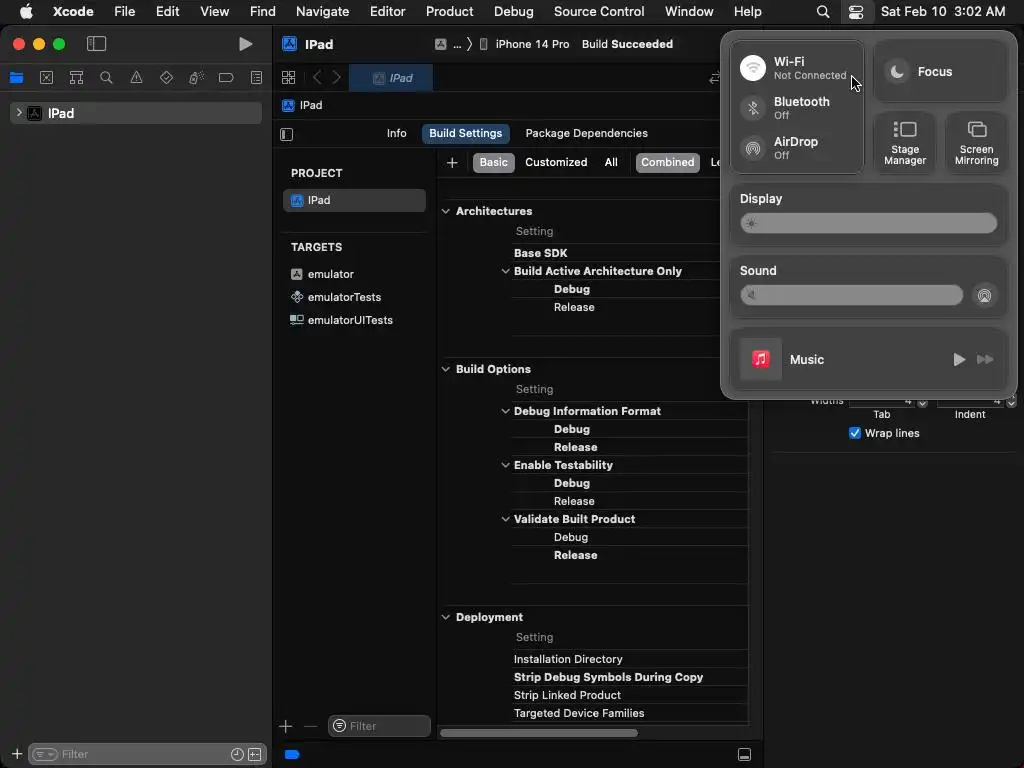Viewport: 1024px width, 768px height.
Task: Show Customized build settings
Action: tap(556, 163)
